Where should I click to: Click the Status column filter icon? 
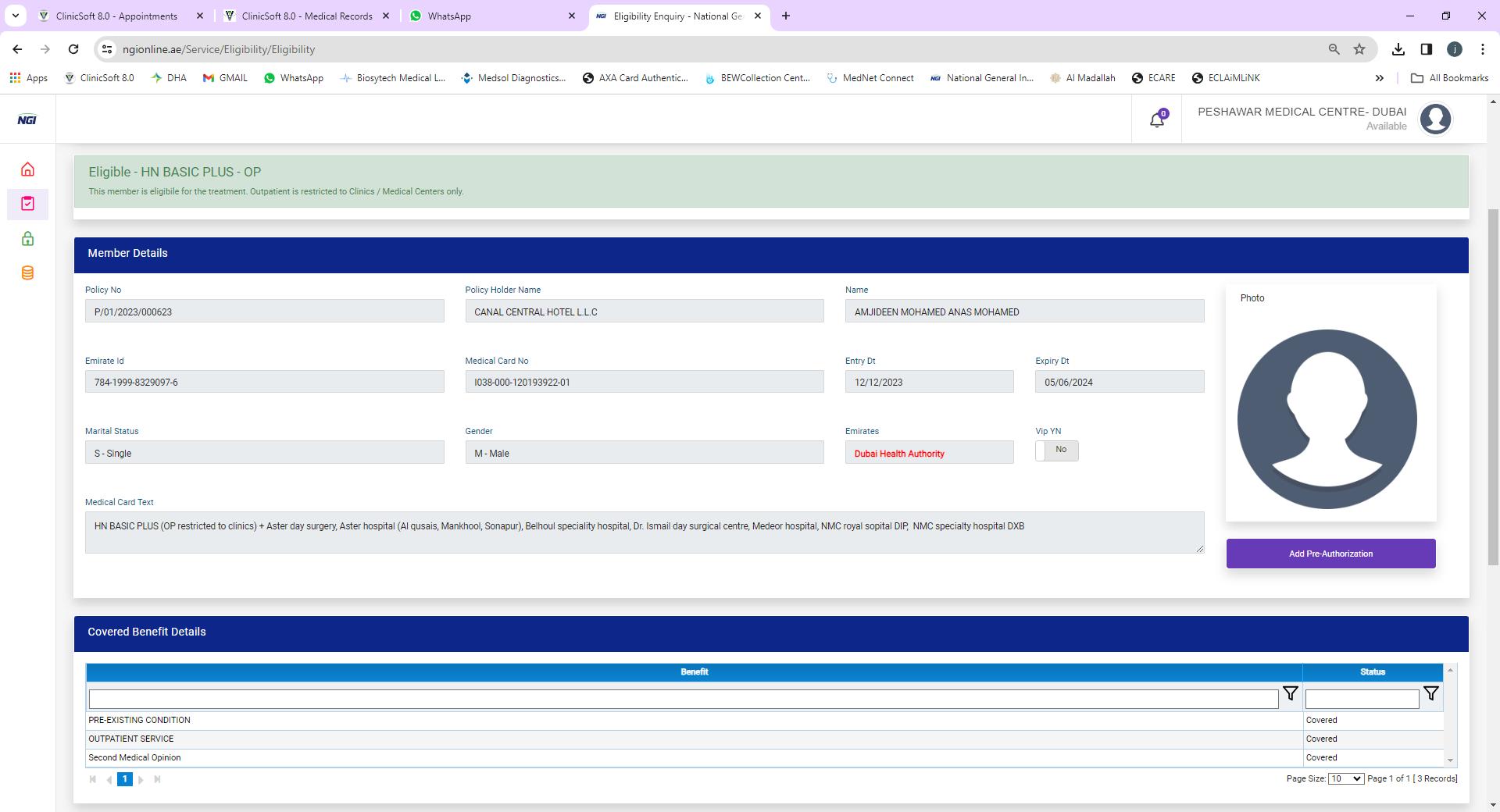1430,693
